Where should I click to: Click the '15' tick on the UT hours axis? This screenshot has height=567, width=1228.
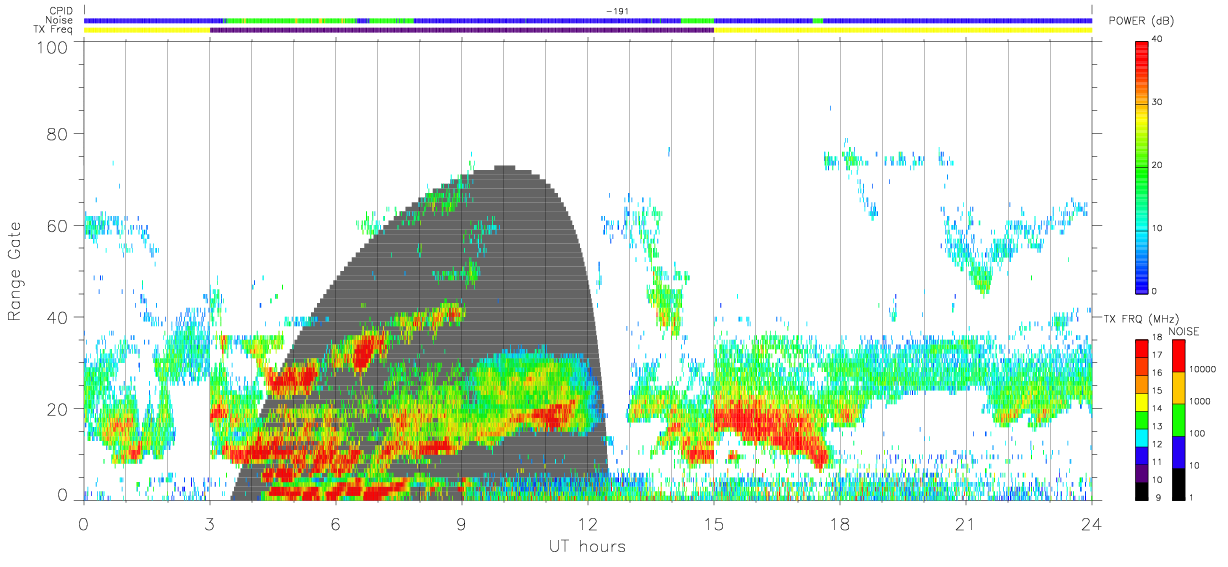coord(714,523)
